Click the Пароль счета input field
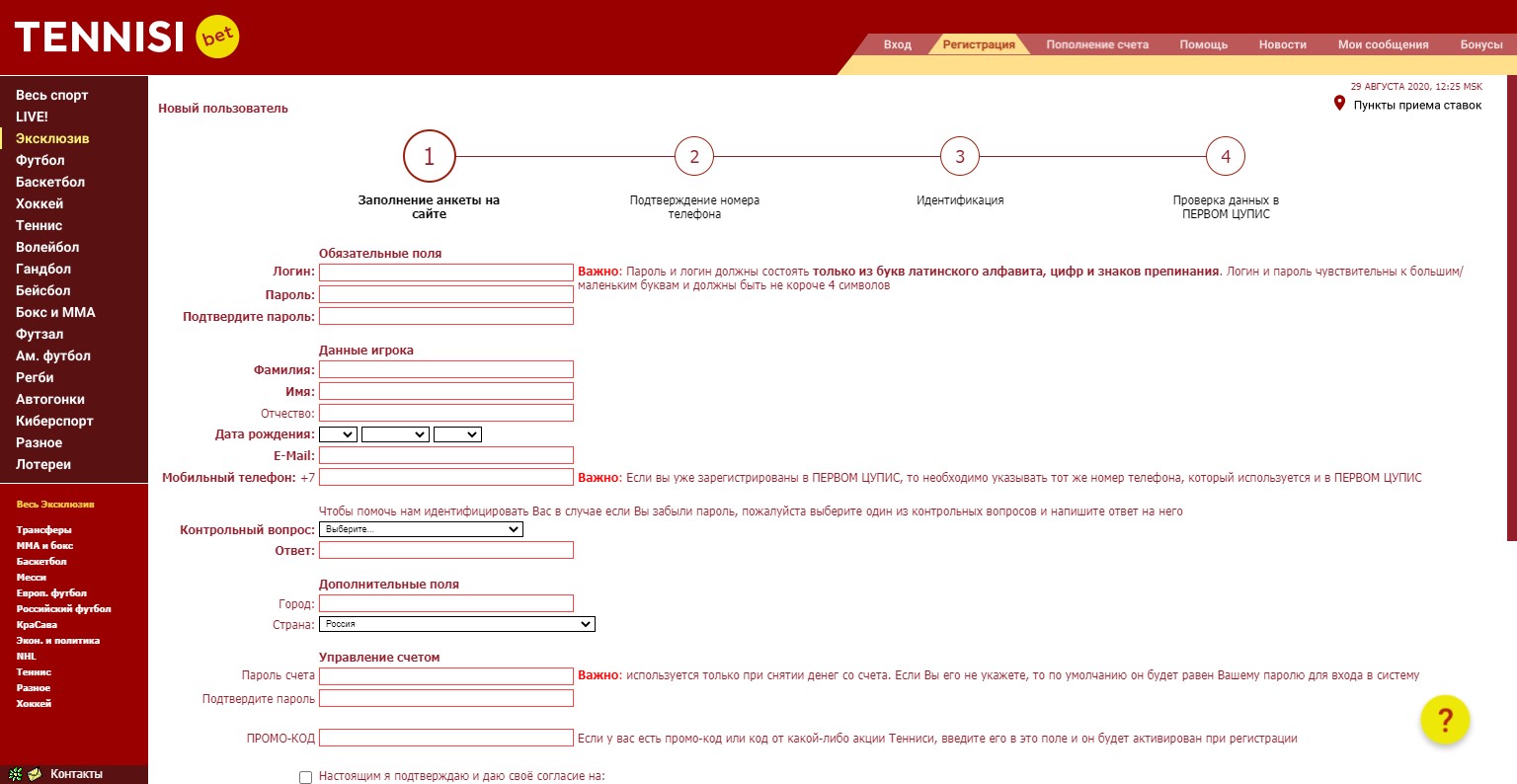 pyautogui.click(x=446, y=676)
